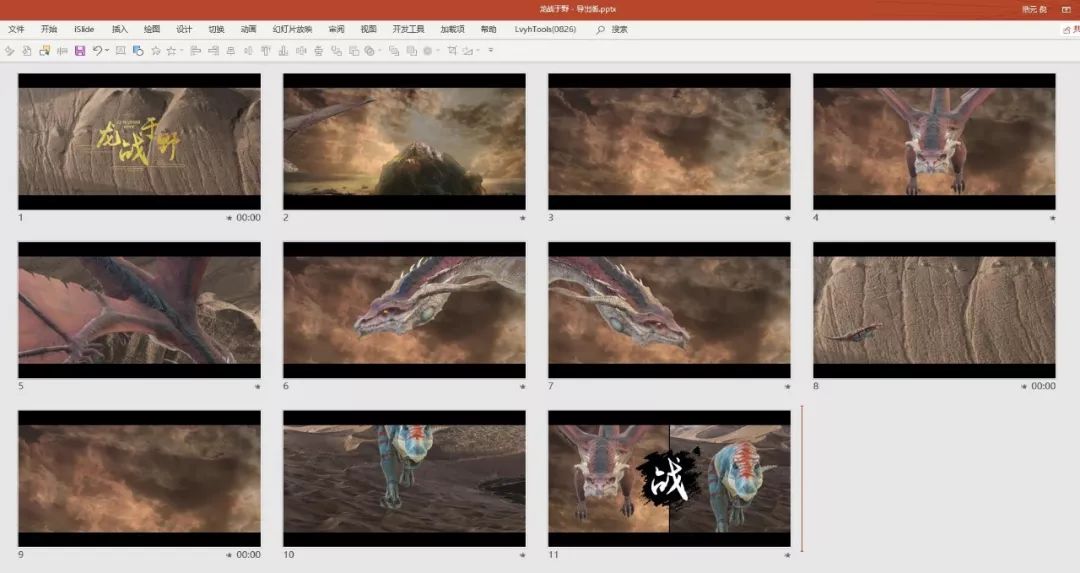The image size is (1080, 573).
Task: Click the transition star icon under slide 1
Action: click(229, 218)
